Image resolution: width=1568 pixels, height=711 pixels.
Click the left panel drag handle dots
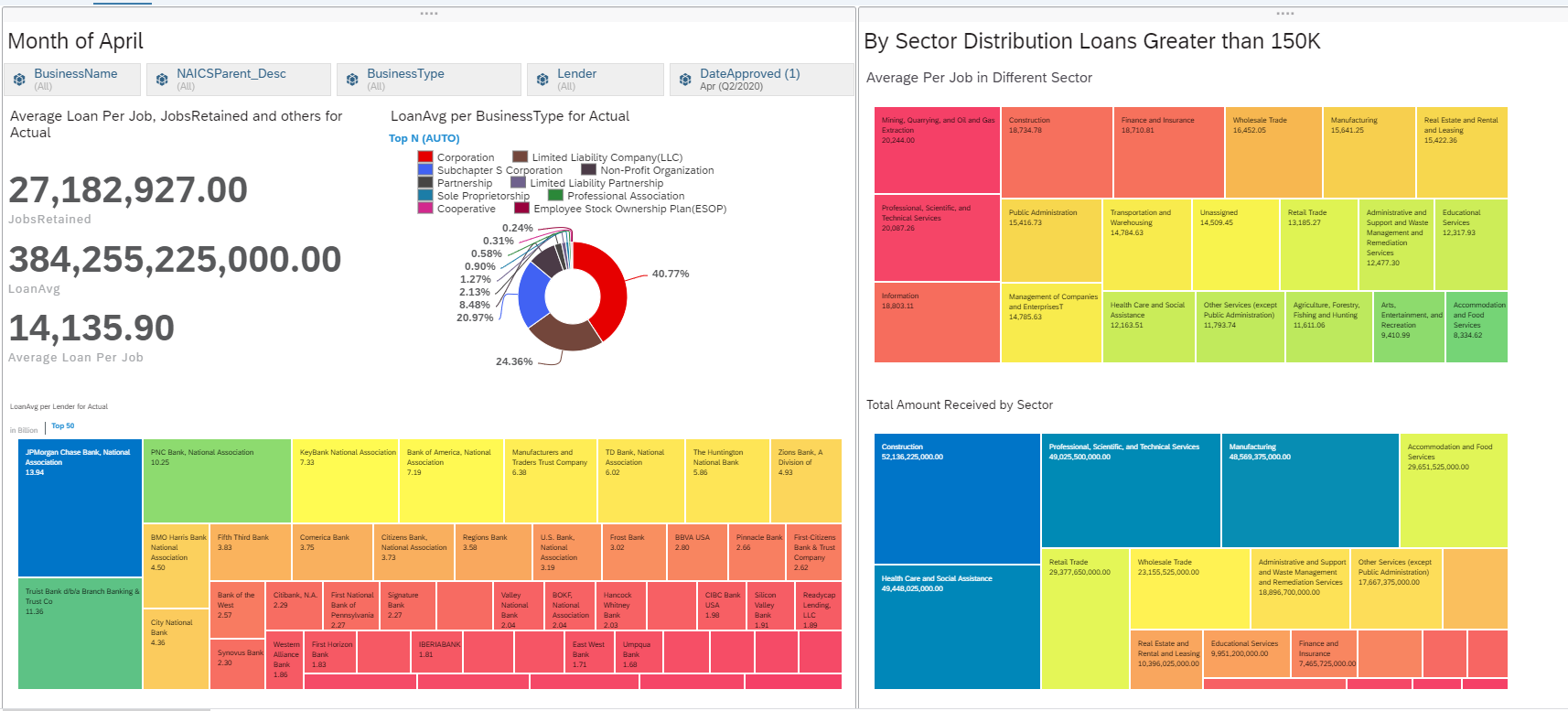tap(429, 14)
